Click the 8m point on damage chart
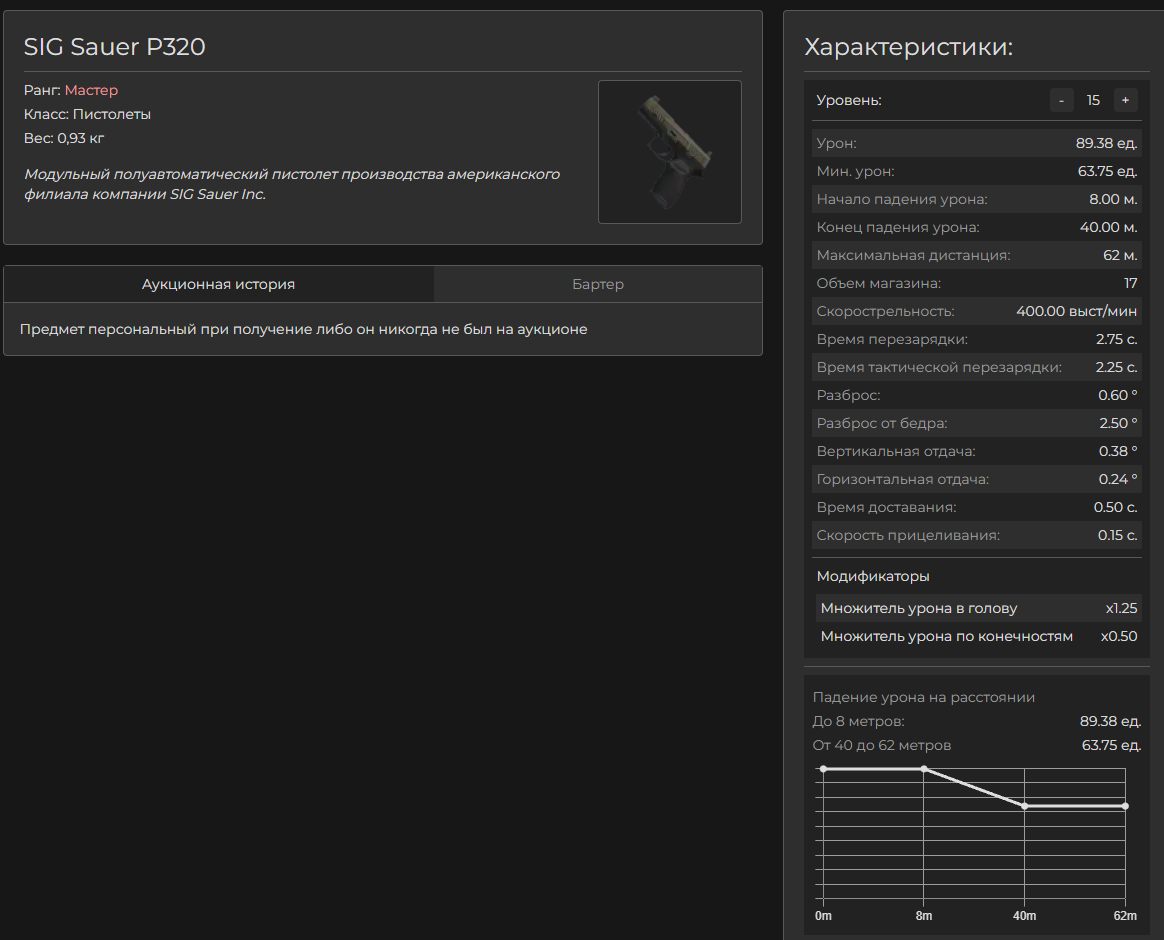The width and height of the screenshot is (1164, 940). (923, 769)
